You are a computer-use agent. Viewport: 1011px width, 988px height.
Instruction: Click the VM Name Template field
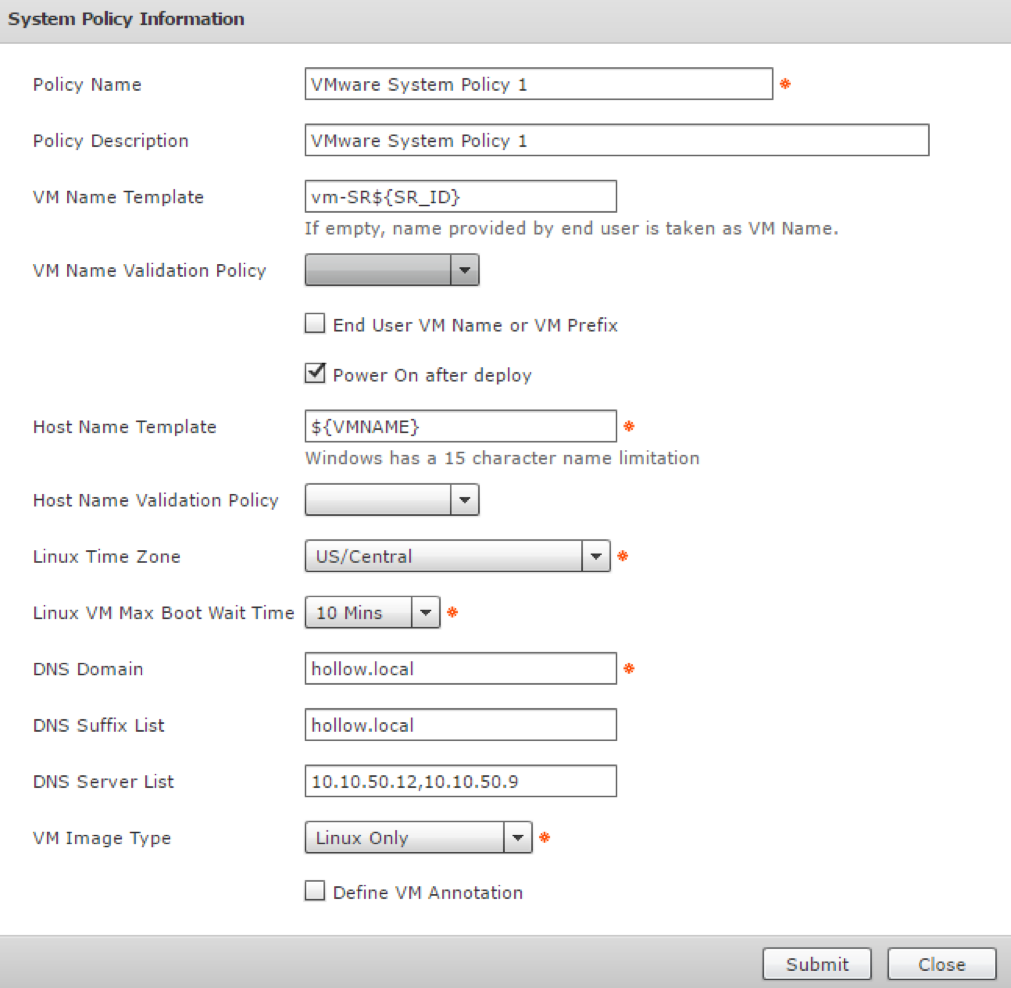tap(460, 197)
